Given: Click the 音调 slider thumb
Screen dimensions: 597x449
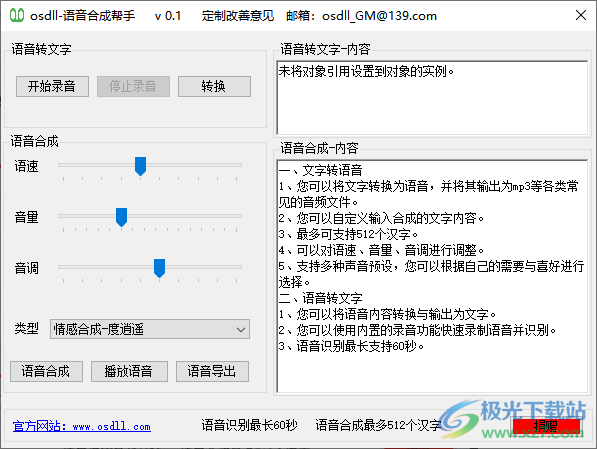Looking at the screenshot, I should 160,268.
